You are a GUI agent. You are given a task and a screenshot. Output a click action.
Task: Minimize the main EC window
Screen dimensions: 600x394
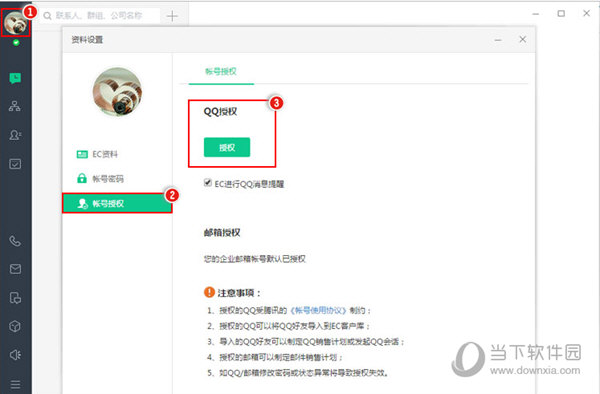(x=536, y=14)
